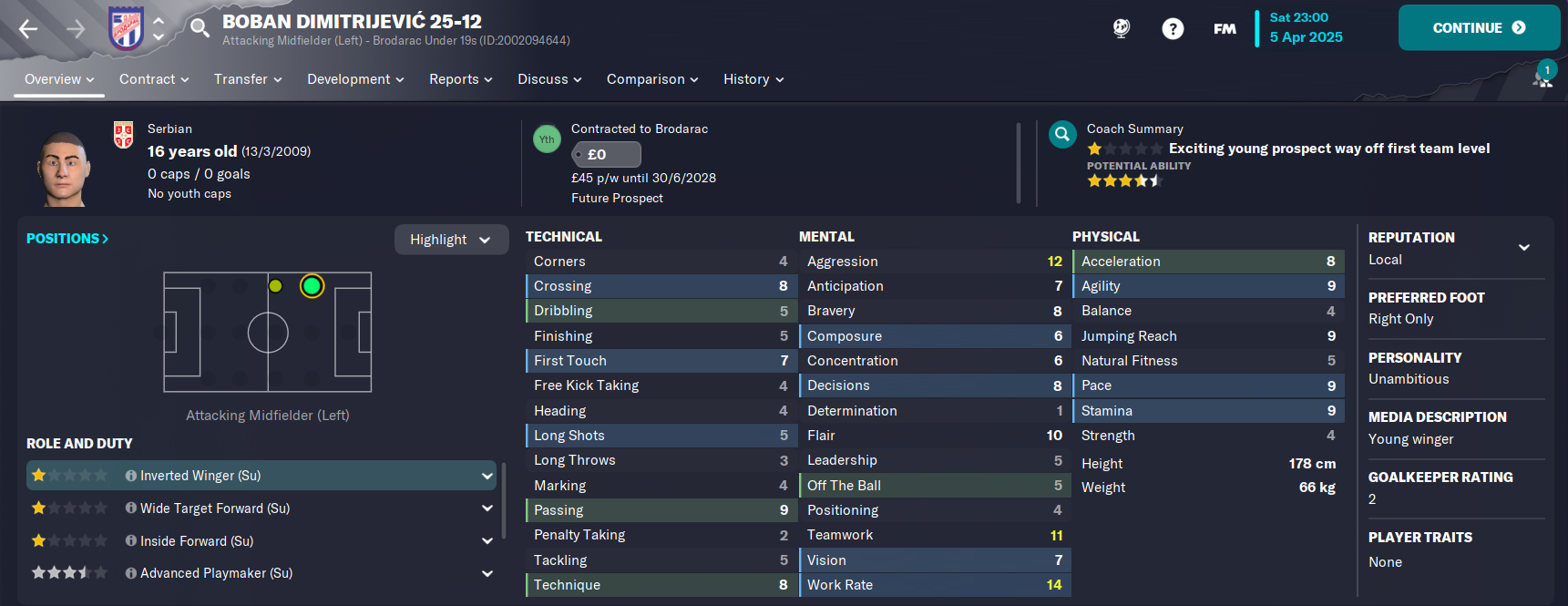Open the Highlight dropdown

point(451,240)
